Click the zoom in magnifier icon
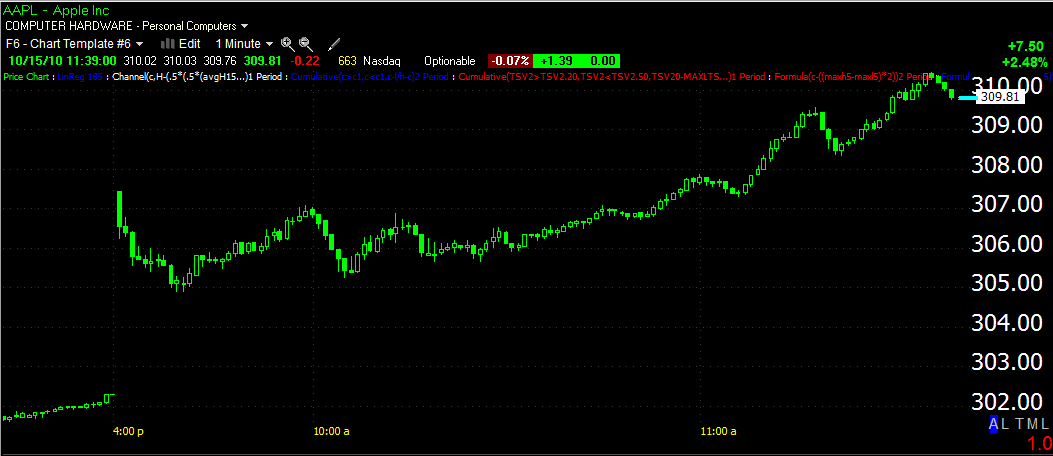Screen dimensions: 1053x456 [287, 44]
